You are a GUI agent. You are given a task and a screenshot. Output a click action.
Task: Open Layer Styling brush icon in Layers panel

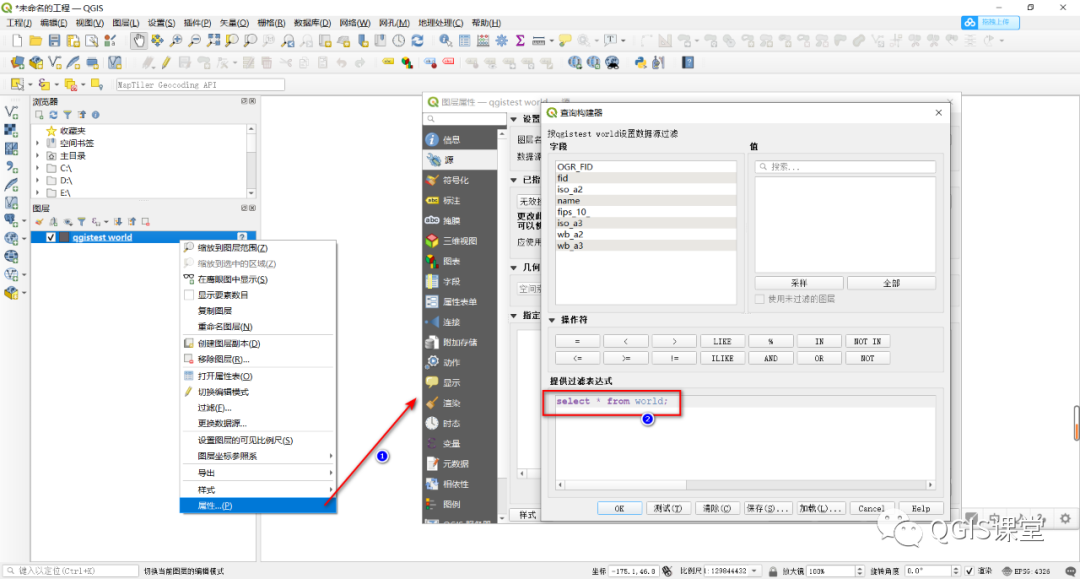point(39,222)
